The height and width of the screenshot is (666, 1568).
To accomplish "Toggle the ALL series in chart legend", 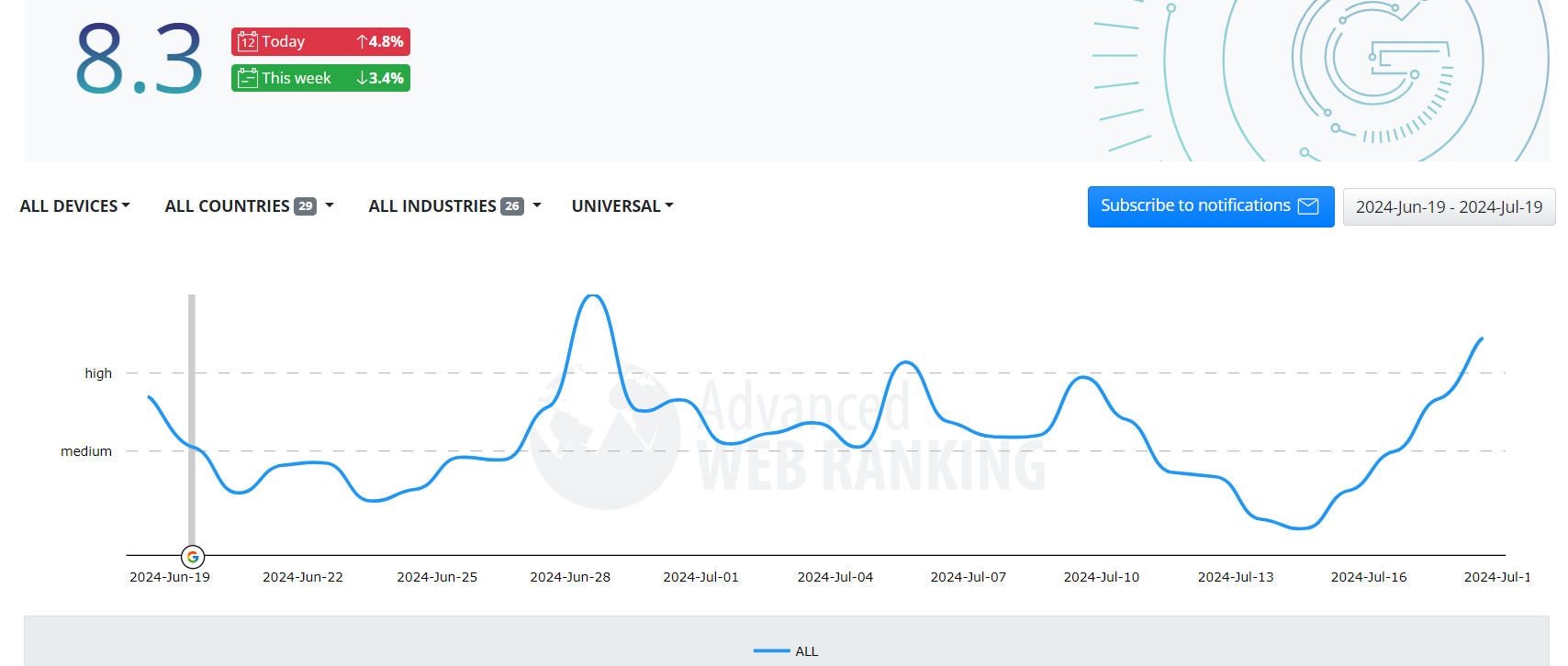I will (806, 651).
